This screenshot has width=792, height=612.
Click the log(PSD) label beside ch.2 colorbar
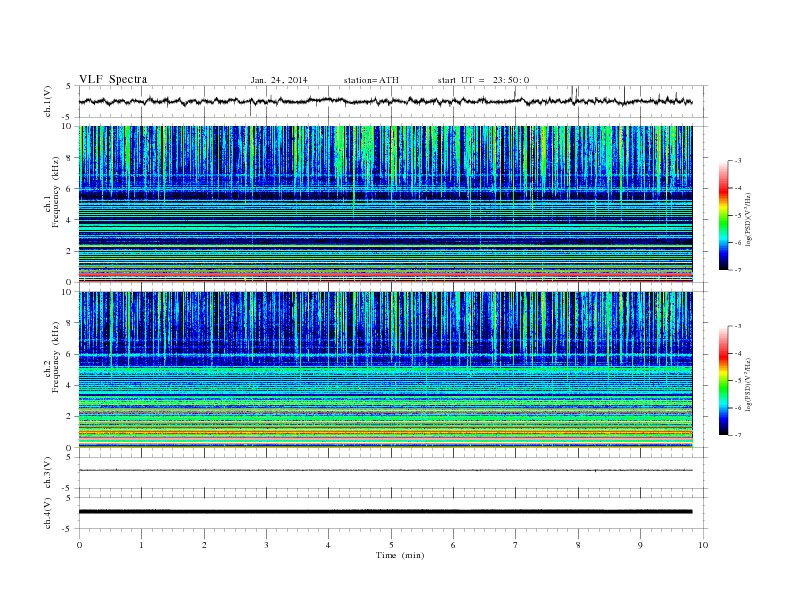(x=748, y=384)
